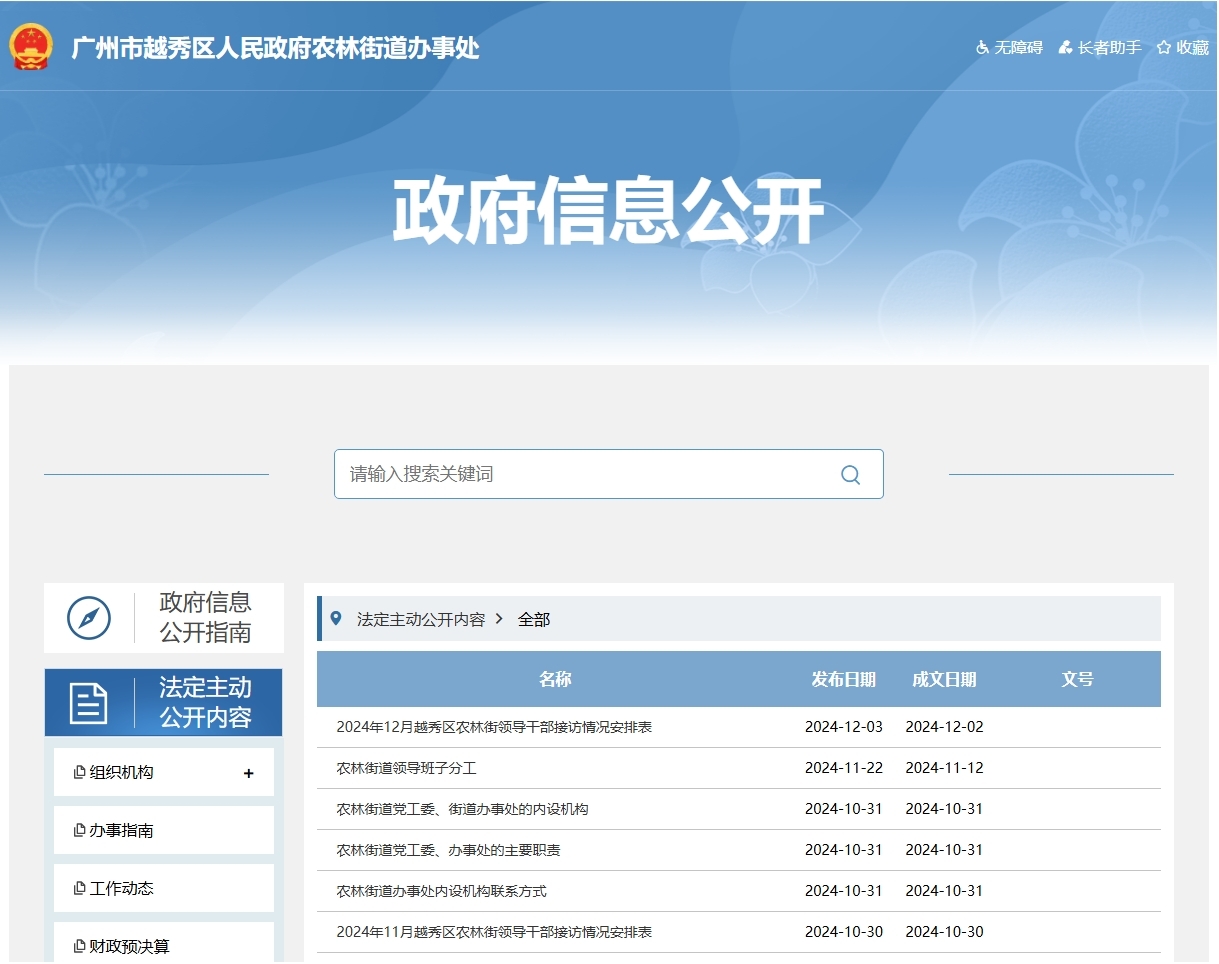Click 法定主动公开内容 in the breadcrumb
Screen dimensions: 1219x964
pyautogui.click(x=421, y=619)
